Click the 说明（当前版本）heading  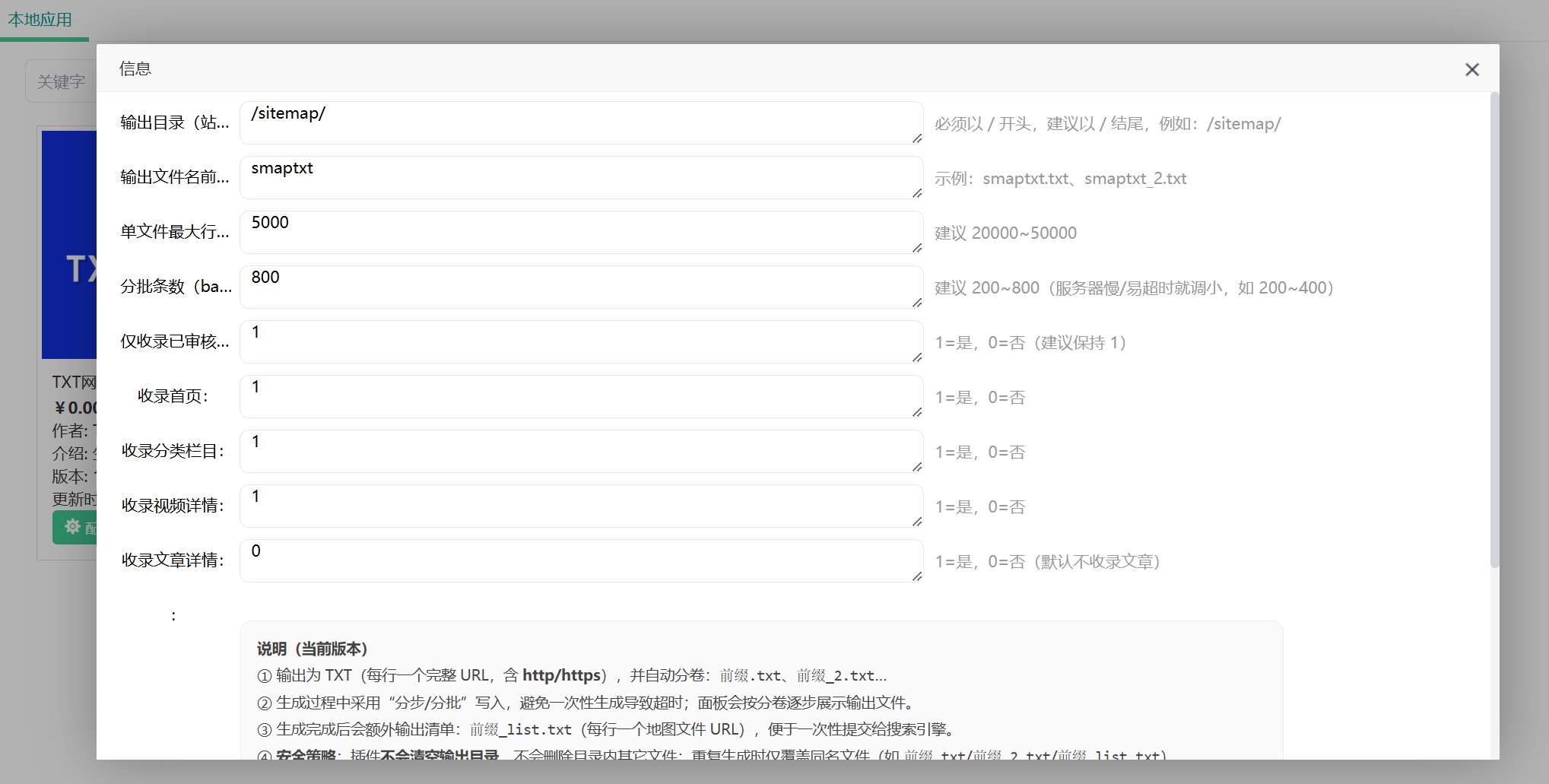[313, 649]
